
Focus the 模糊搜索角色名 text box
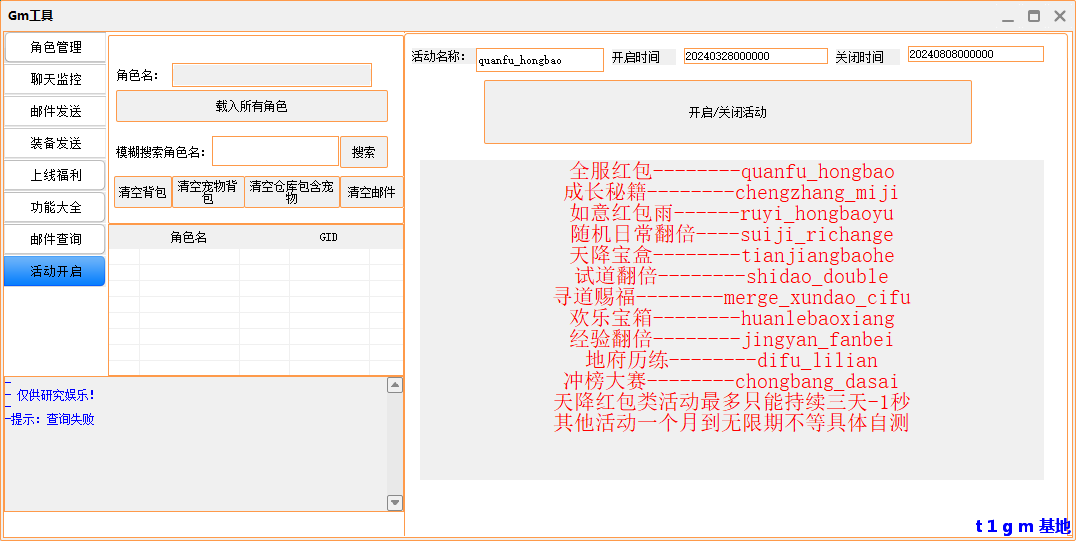[x=275, y=152]
